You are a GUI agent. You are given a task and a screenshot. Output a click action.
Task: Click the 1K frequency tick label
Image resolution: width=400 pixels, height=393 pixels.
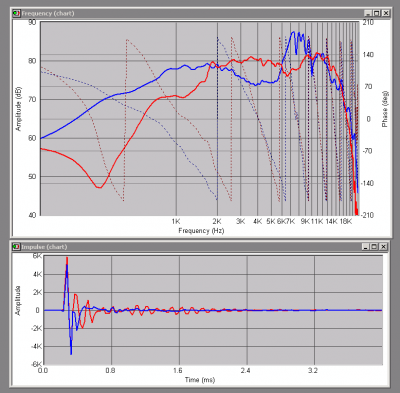176,221
